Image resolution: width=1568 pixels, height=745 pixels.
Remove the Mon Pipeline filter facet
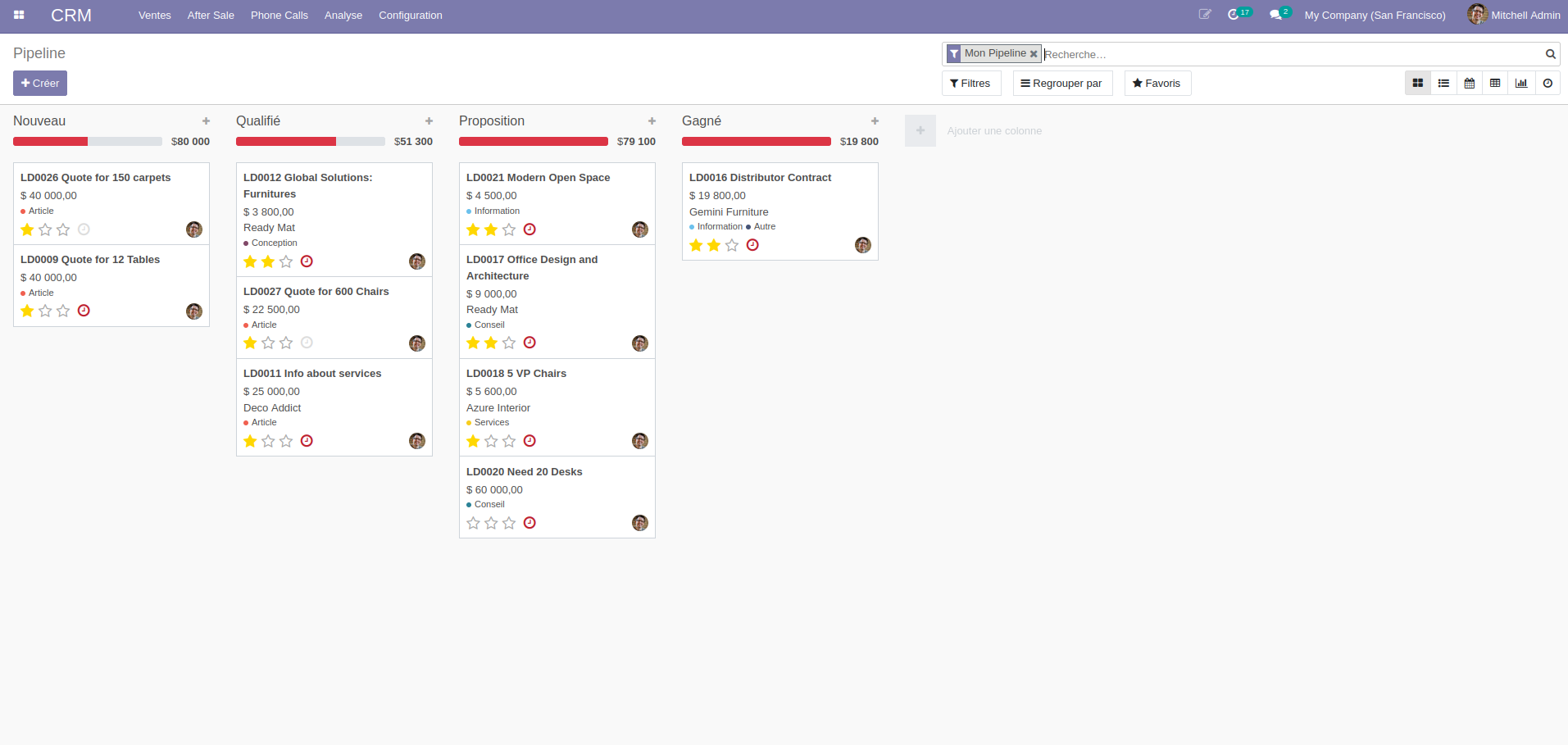(1034, 54)
